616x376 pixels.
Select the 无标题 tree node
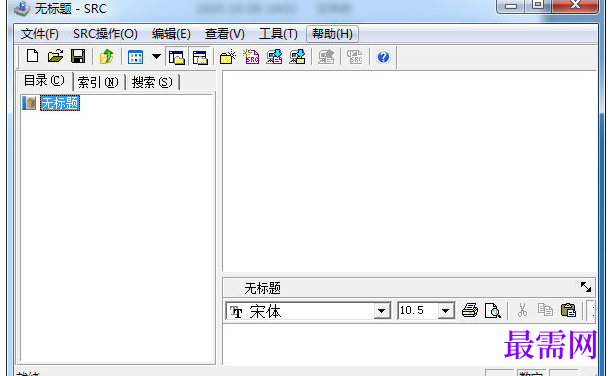click(x=60, y=103)
